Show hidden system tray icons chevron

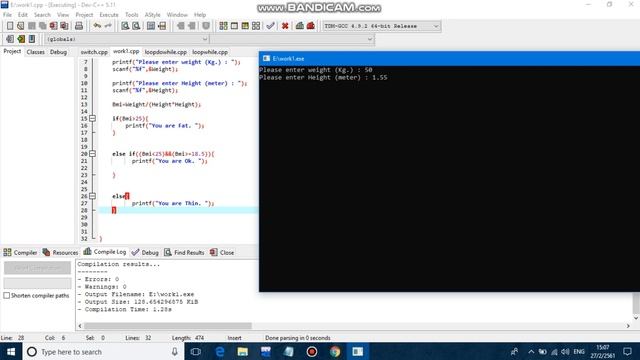click(x=531, y=351)
